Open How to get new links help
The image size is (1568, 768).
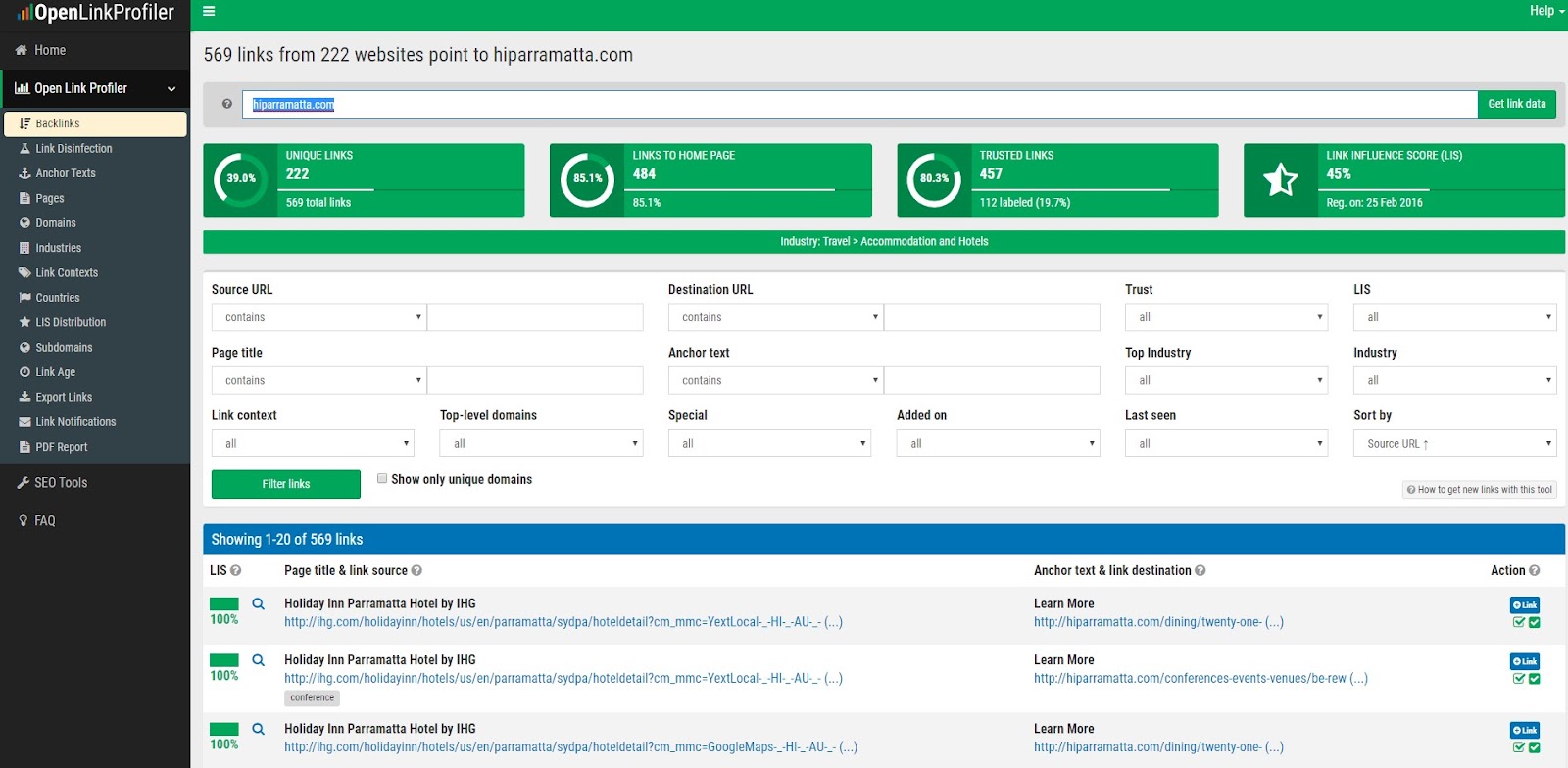click(x=1480, y=490)
